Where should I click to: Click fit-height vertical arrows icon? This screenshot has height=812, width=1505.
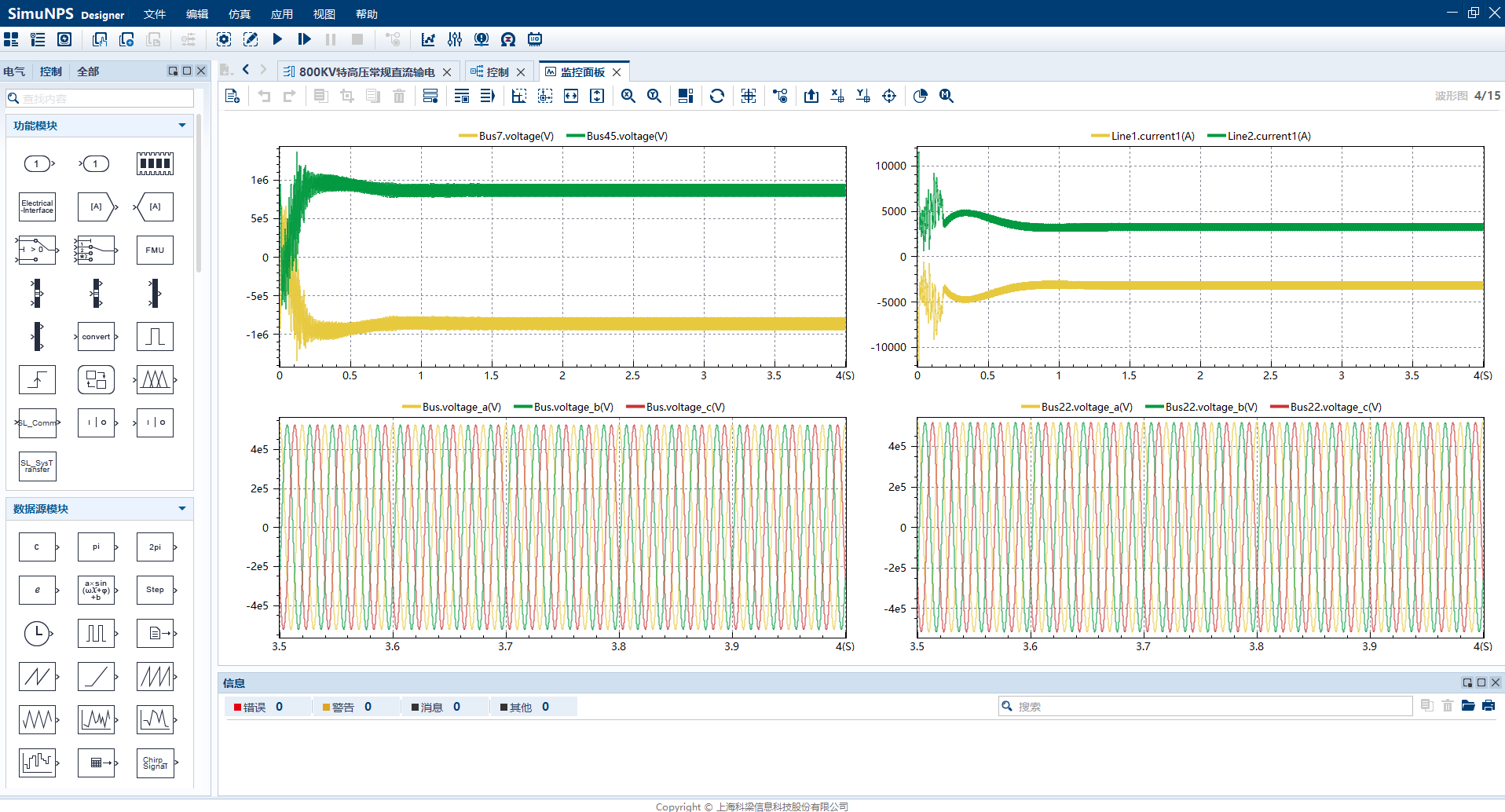pos(597,96)
